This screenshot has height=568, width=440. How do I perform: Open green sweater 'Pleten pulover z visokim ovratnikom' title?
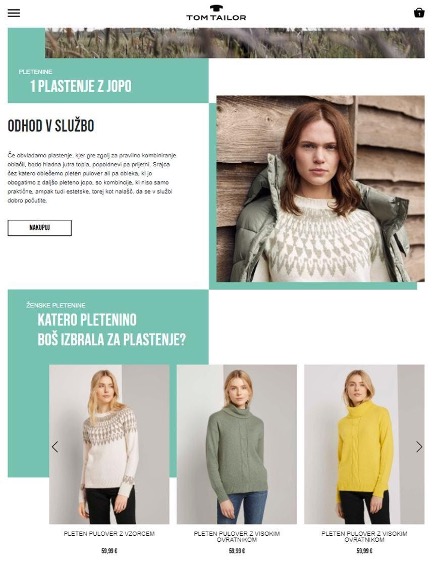tap(237, 536)
